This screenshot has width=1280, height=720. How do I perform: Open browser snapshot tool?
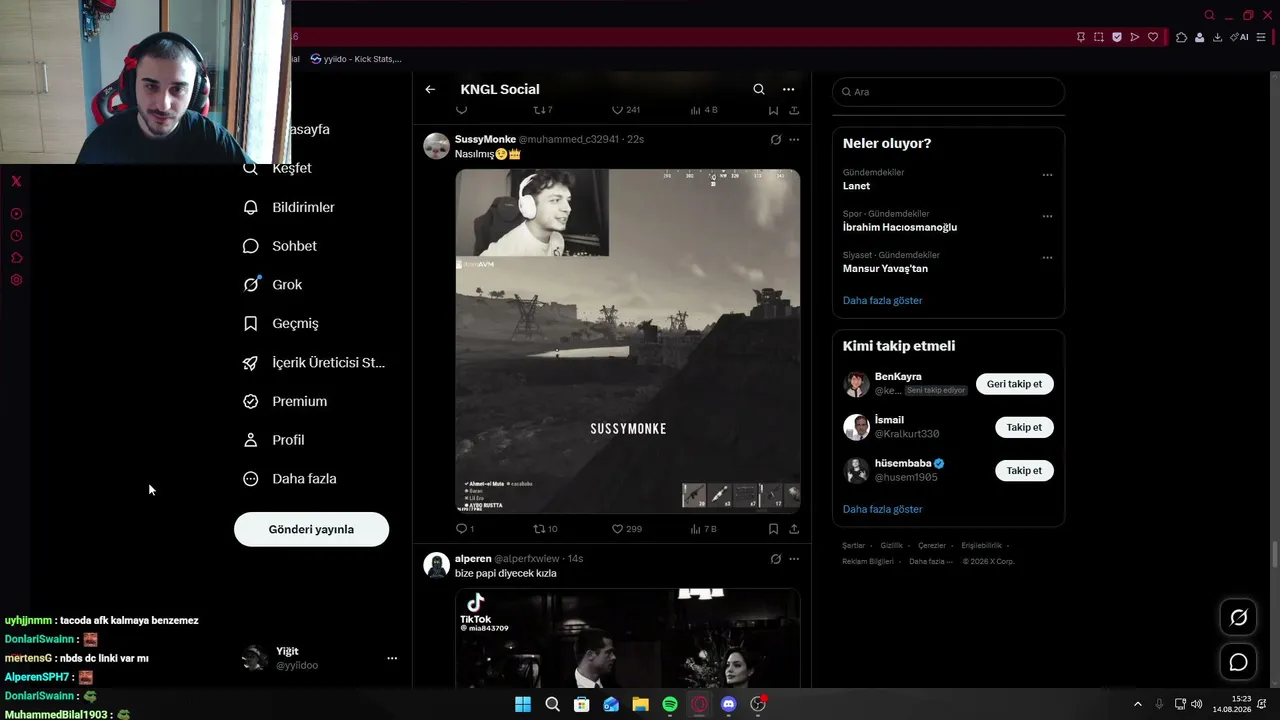tap(1099, 37)
